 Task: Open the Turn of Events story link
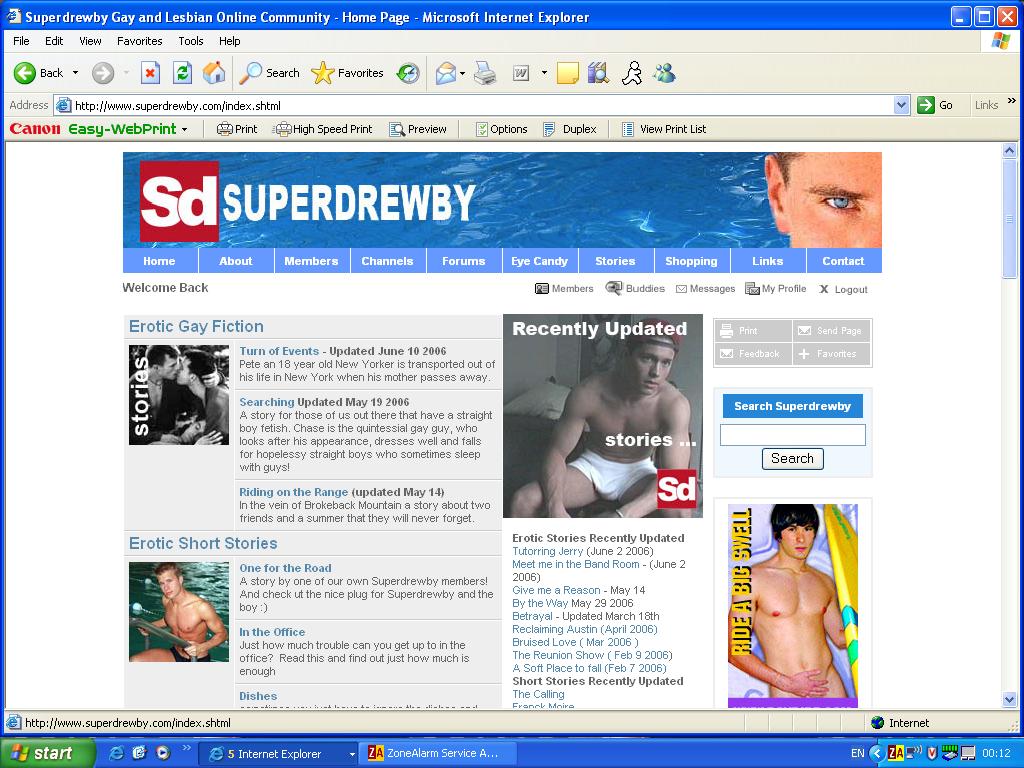coord(279,351)
